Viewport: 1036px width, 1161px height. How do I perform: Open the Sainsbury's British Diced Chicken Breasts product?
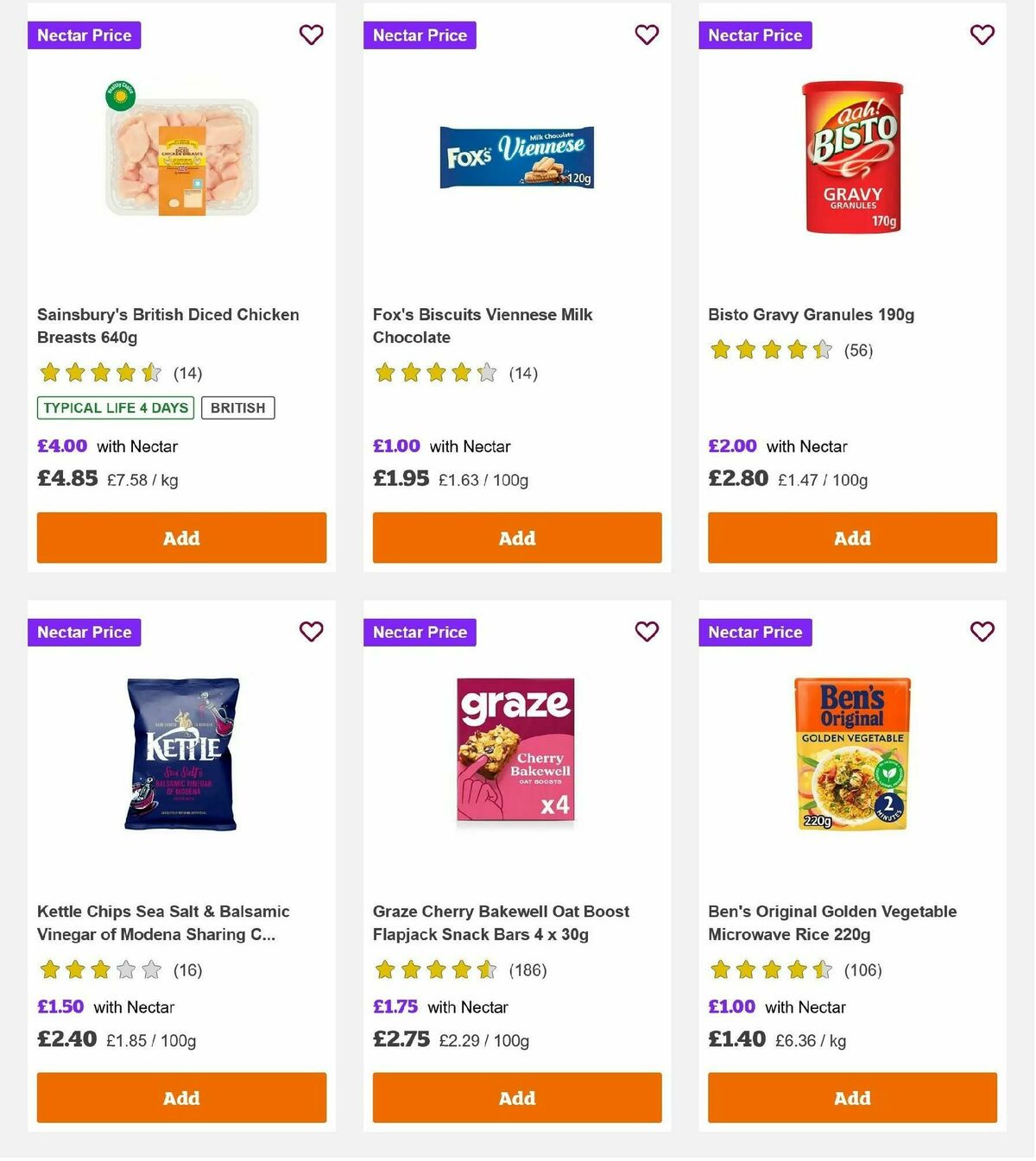click(168, 325)
